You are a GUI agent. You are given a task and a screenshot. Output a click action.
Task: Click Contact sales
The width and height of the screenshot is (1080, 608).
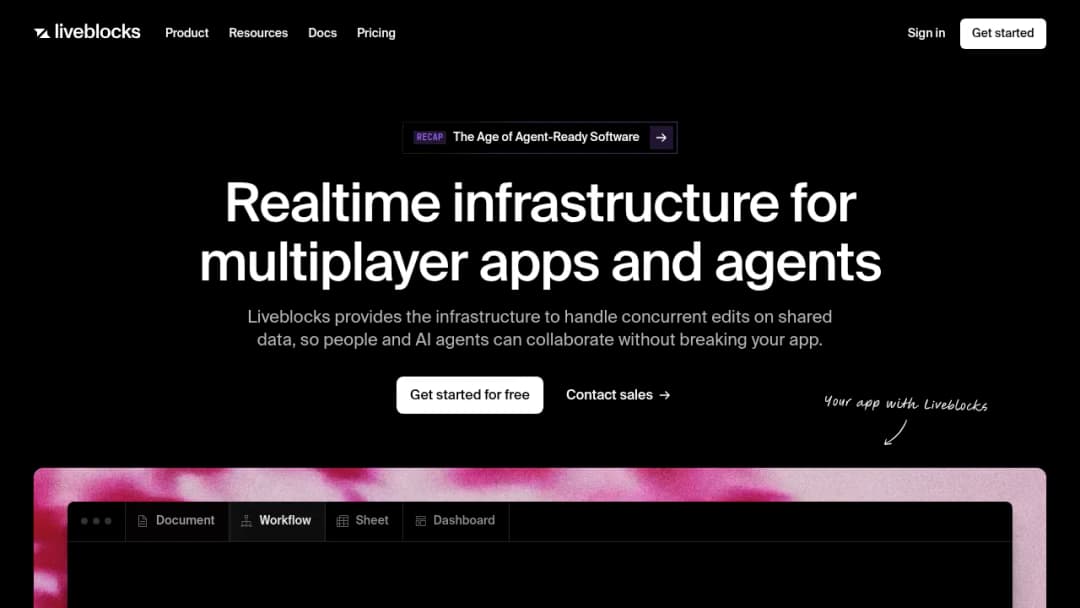click(x=618, y=395)
